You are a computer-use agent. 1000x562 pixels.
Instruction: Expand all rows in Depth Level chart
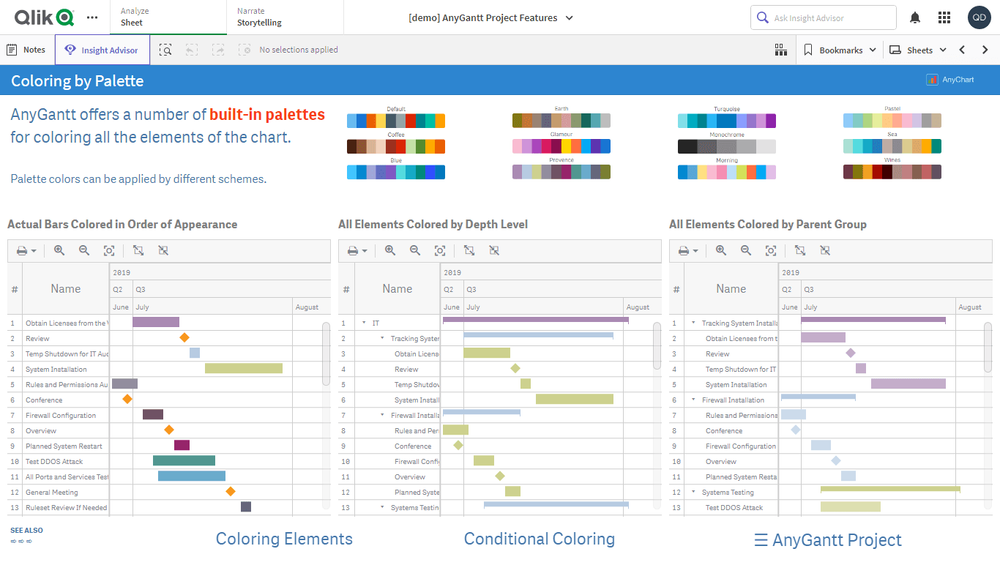(469, 251)
